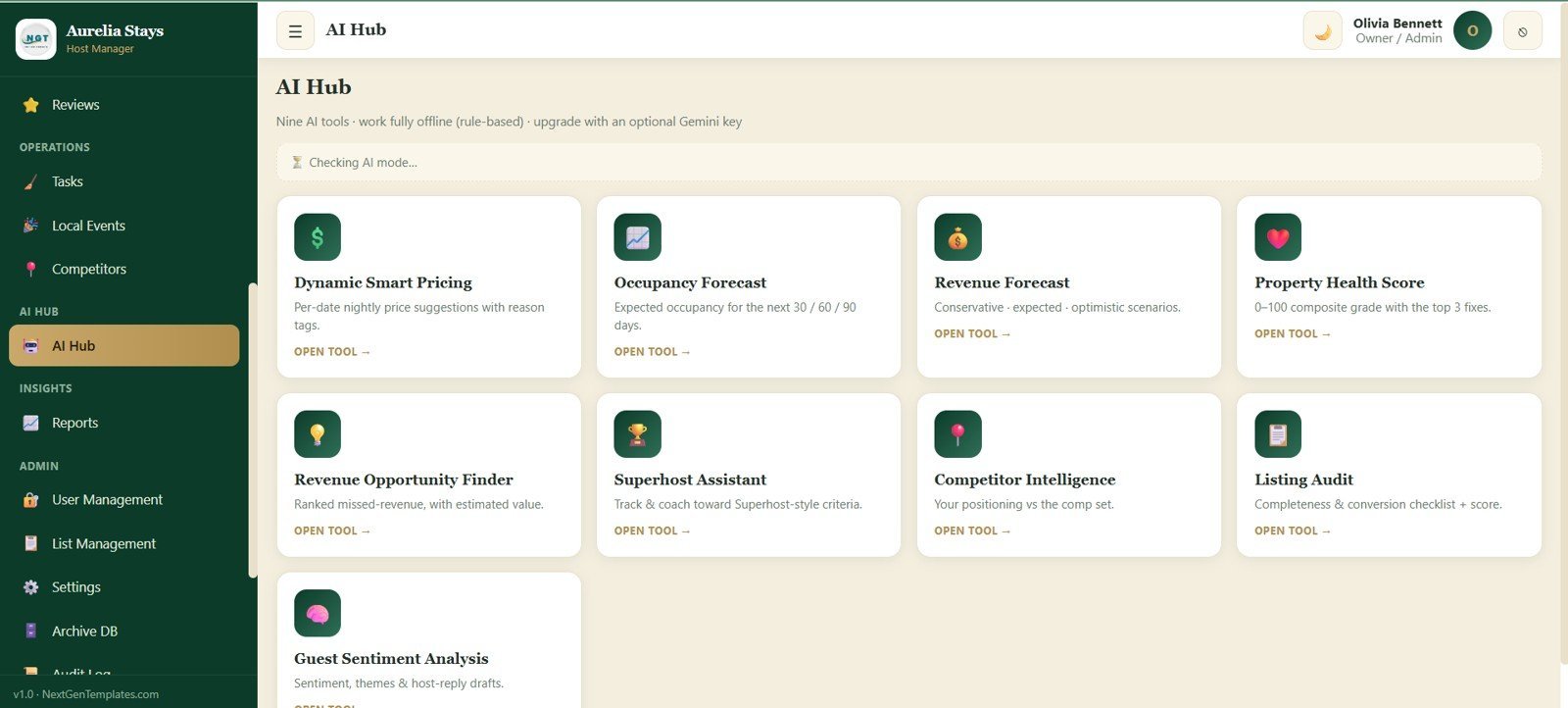The width and height of the screenshot is (1568, 708).
Task: Click the Dynamic Smart Pricing card title
Action: pos(383,282)
